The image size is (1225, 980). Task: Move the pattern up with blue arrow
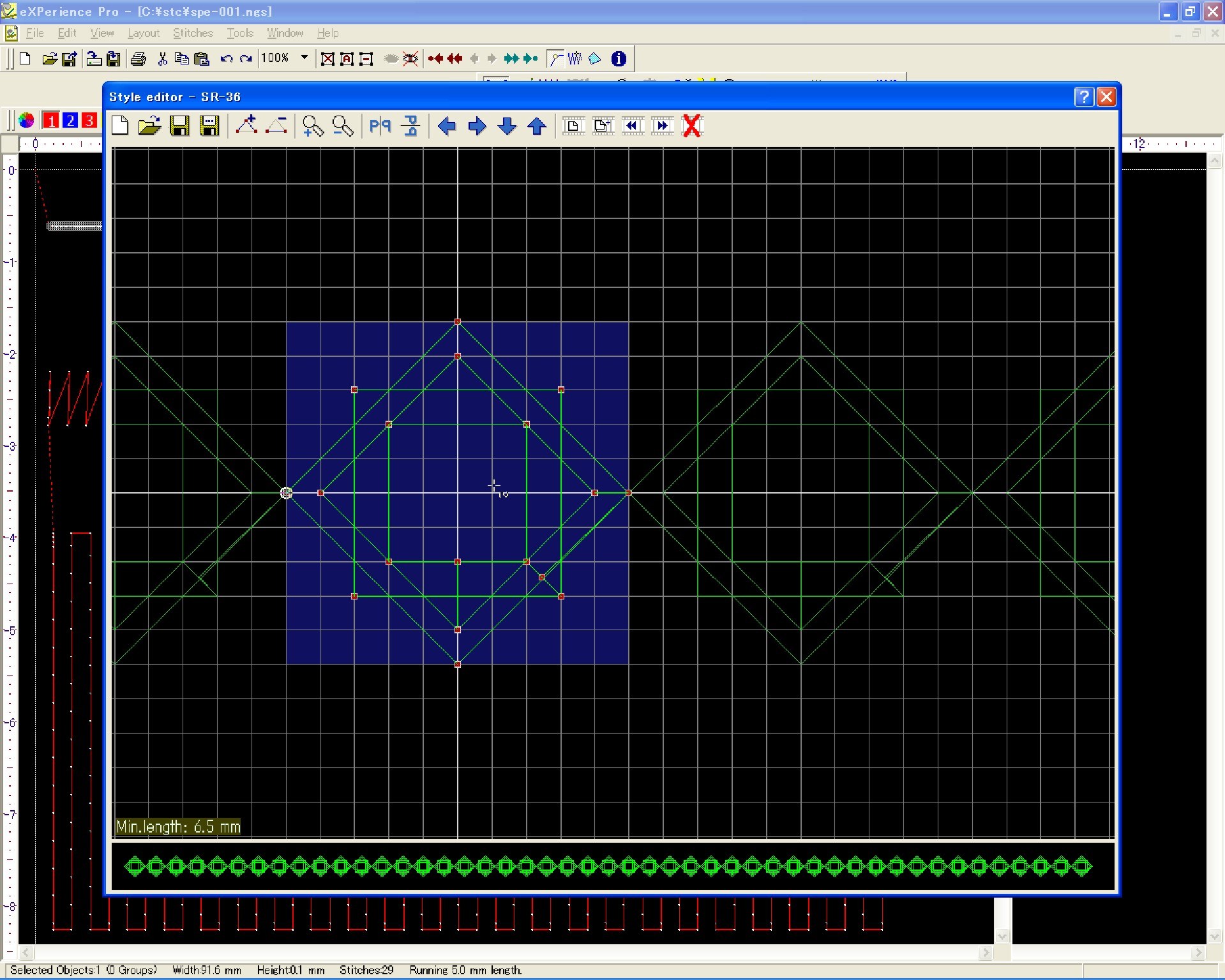coord(537,126)
